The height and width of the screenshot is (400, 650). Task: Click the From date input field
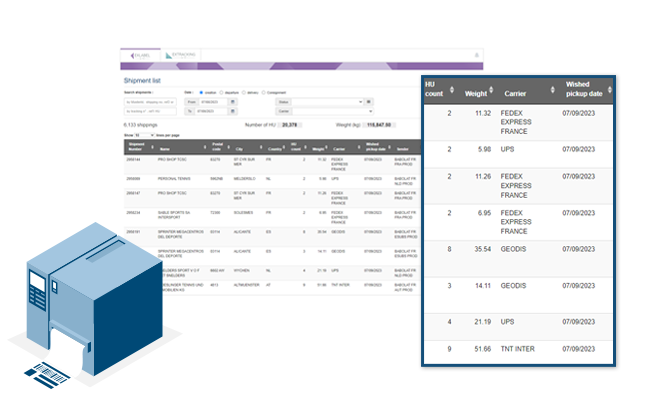click(213, 102)
